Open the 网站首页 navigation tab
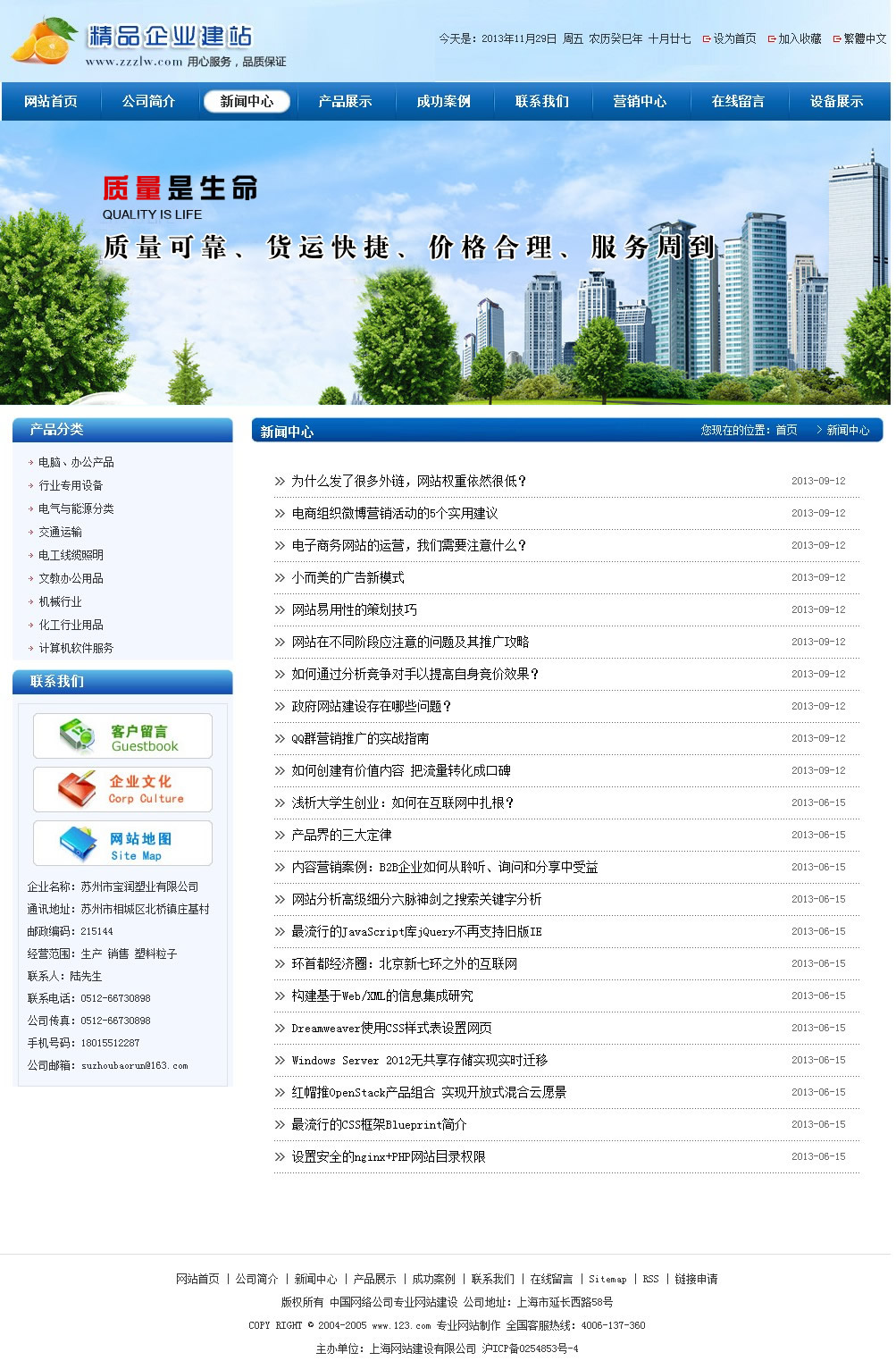The height and width of the screenshot is (1361, 896). tap(51, 102)
